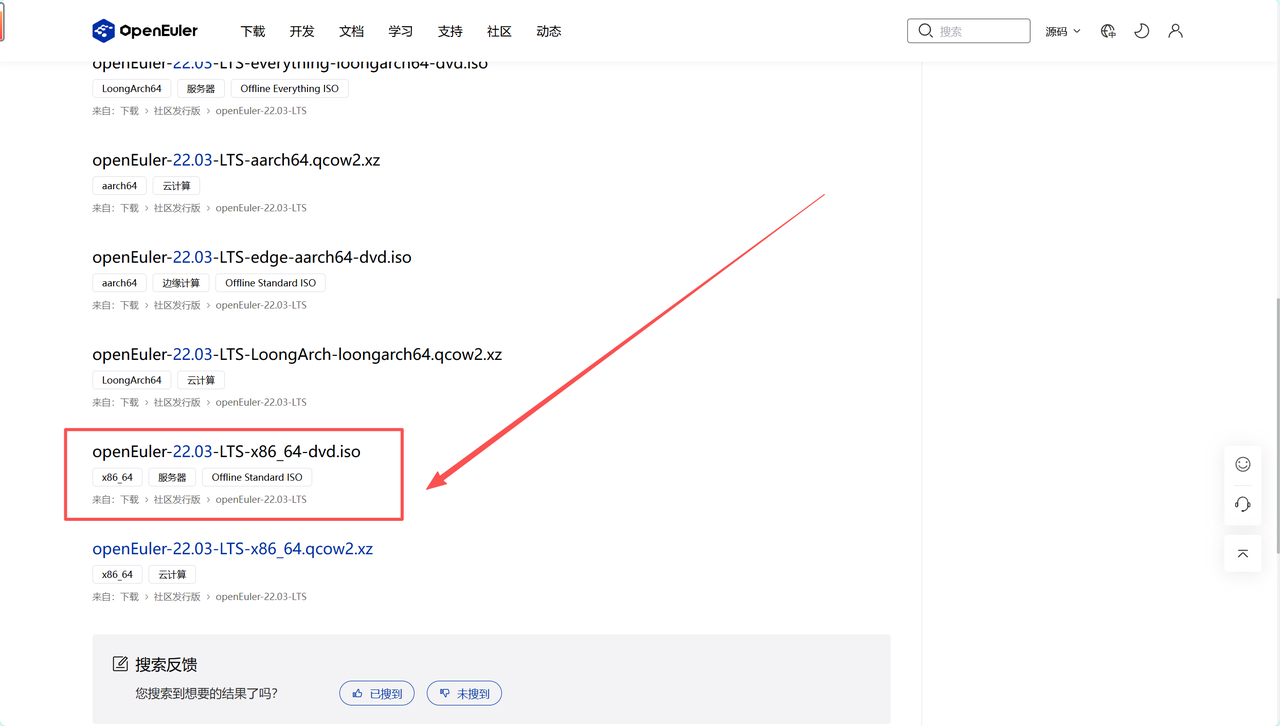Open the language globe icon
Image resolution: width=1280 pixels, height=726 pixels.
tap(1108, 31)
